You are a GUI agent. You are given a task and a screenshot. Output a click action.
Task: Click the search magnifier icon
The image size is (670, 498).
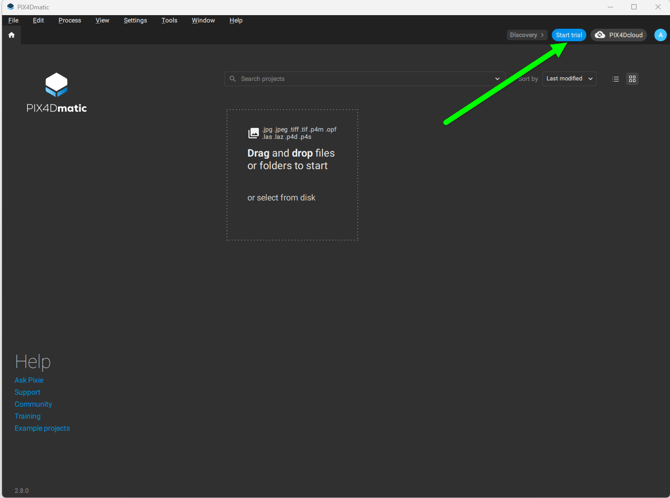click(x=232, y=79)
